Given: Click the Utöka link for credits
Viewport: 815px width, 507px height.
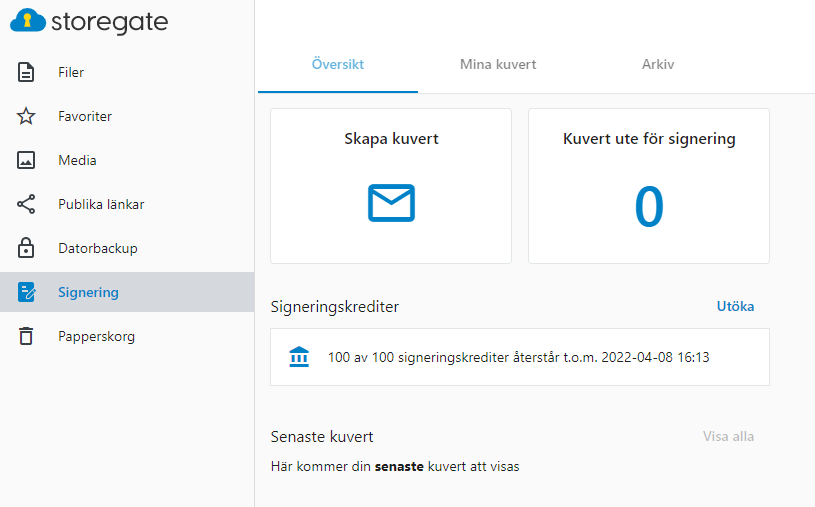Looking at the screenshot, I should click(735, 306).
